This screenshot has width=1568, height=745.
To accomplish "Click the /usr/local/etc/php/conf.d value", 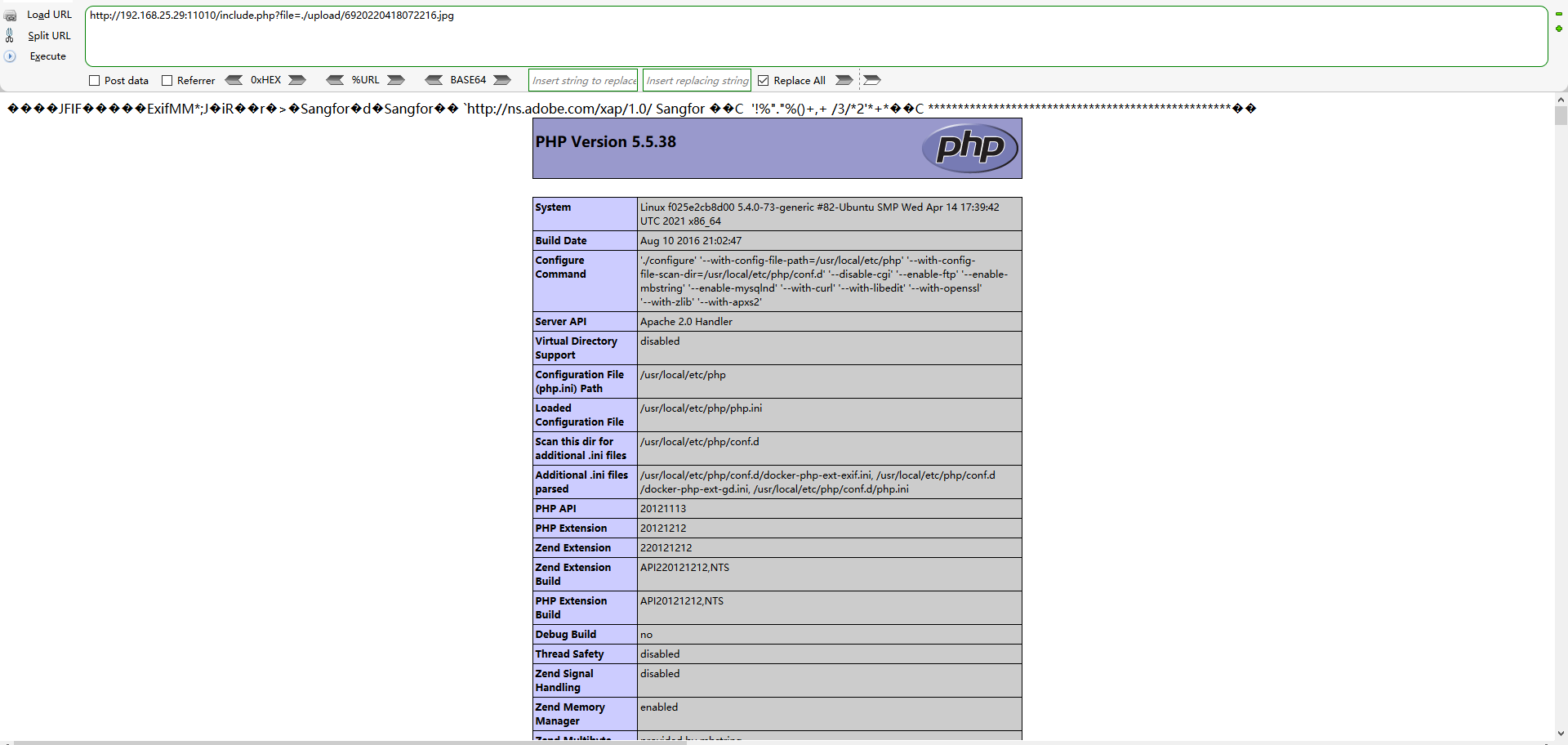I will [x=699, y=442].
